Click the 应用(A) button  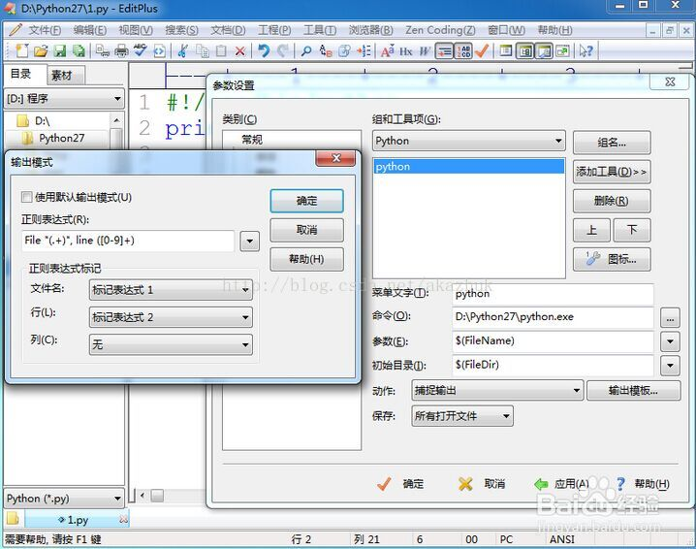562,484
